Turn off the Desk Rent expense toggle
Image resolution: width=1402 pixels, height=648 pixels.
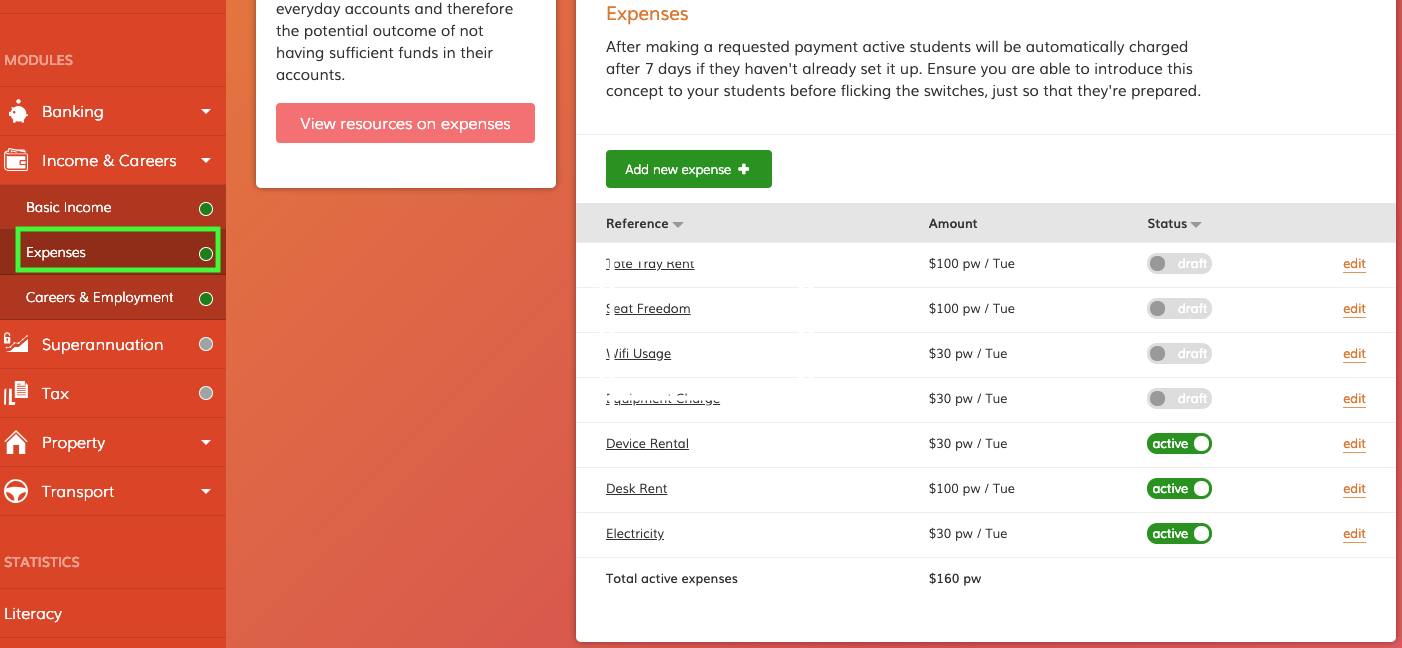click(x=1179, y=489)
